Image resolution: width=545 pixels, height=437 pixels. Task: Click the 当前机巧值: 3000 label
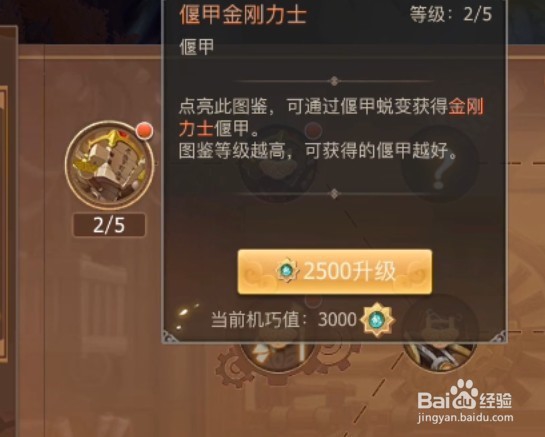coord(284,319)
